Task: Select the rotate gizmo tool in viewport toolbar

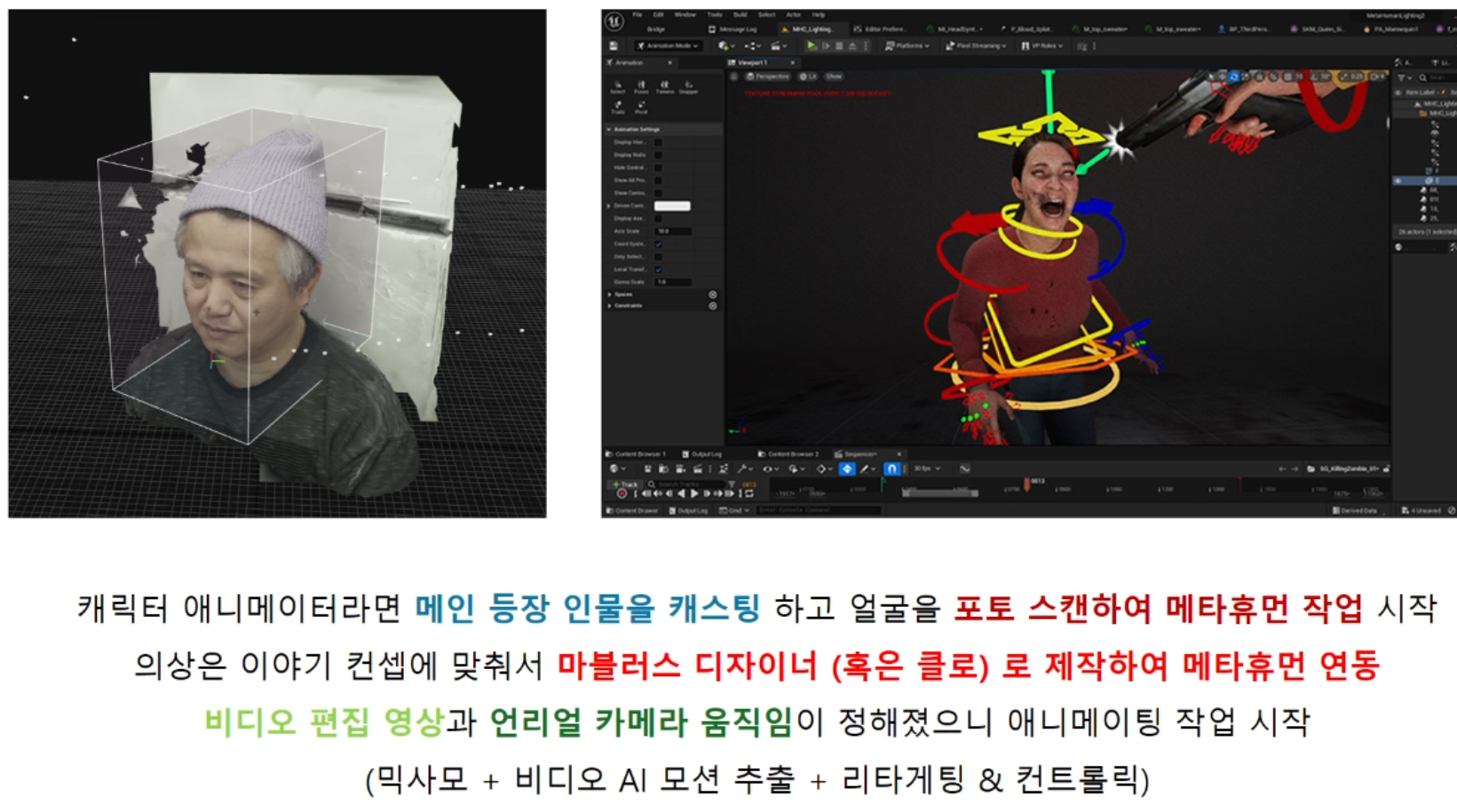Action: (x=1235, y=77)
